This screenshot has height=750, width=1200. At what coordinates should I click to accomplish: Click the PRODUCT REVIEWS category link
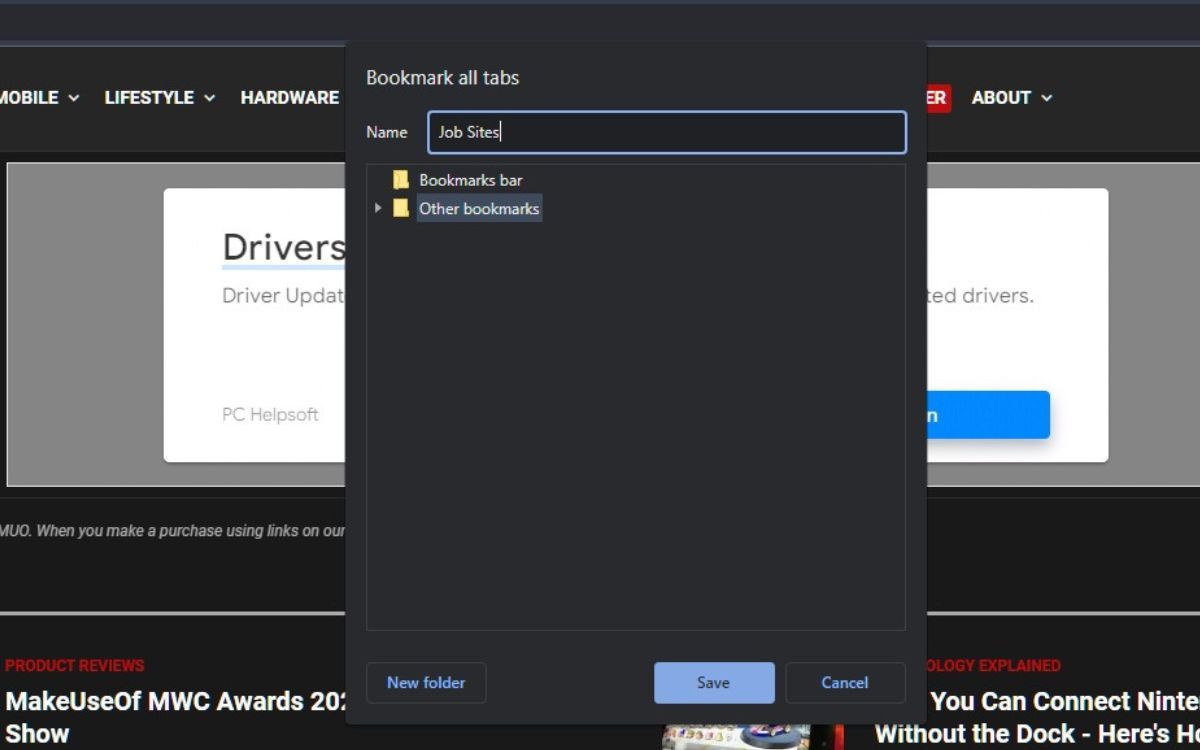click(x=75, y=665)
